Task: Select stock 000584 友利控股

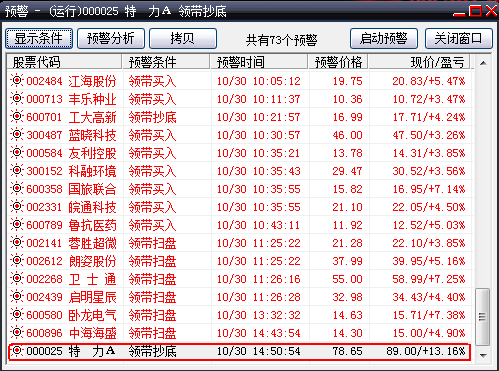Action: (x=71, y=153)
